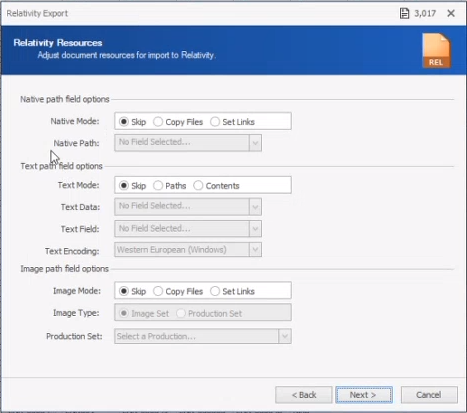This screenshot has width=467, height=413.
Task: Open the Text Encoding dropdown
Action: [x=255, y=250]
